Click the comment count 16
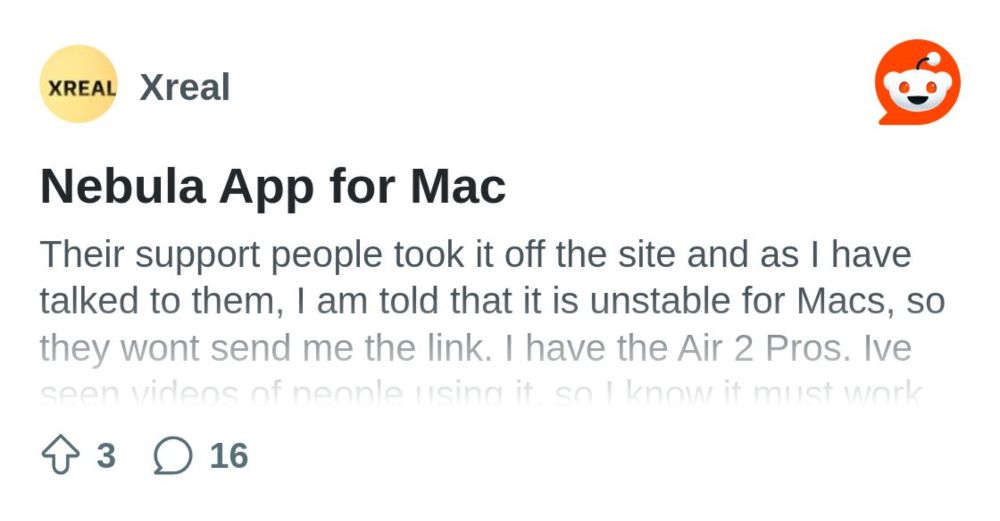Viewport: 1000px width, 521px height. point(229,455)
